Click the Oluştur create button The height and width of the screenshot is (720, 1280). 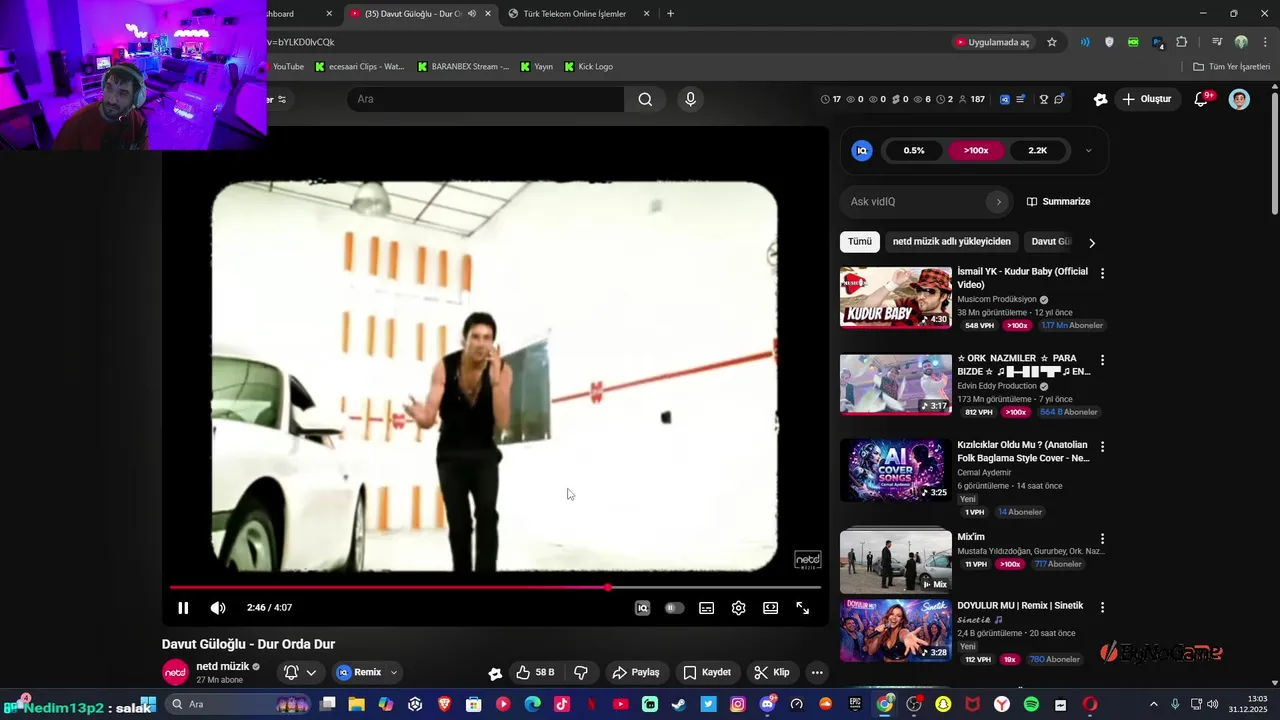coord(1146,99)
